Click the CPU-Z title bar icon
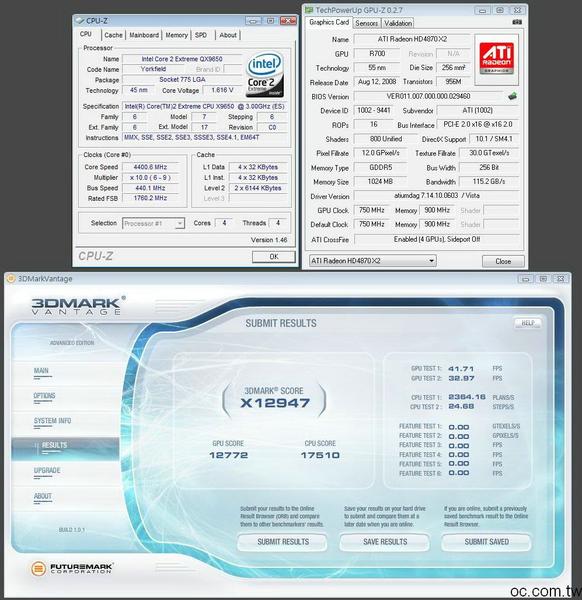The width and height of the screenshot is (582, 600). 80,21
